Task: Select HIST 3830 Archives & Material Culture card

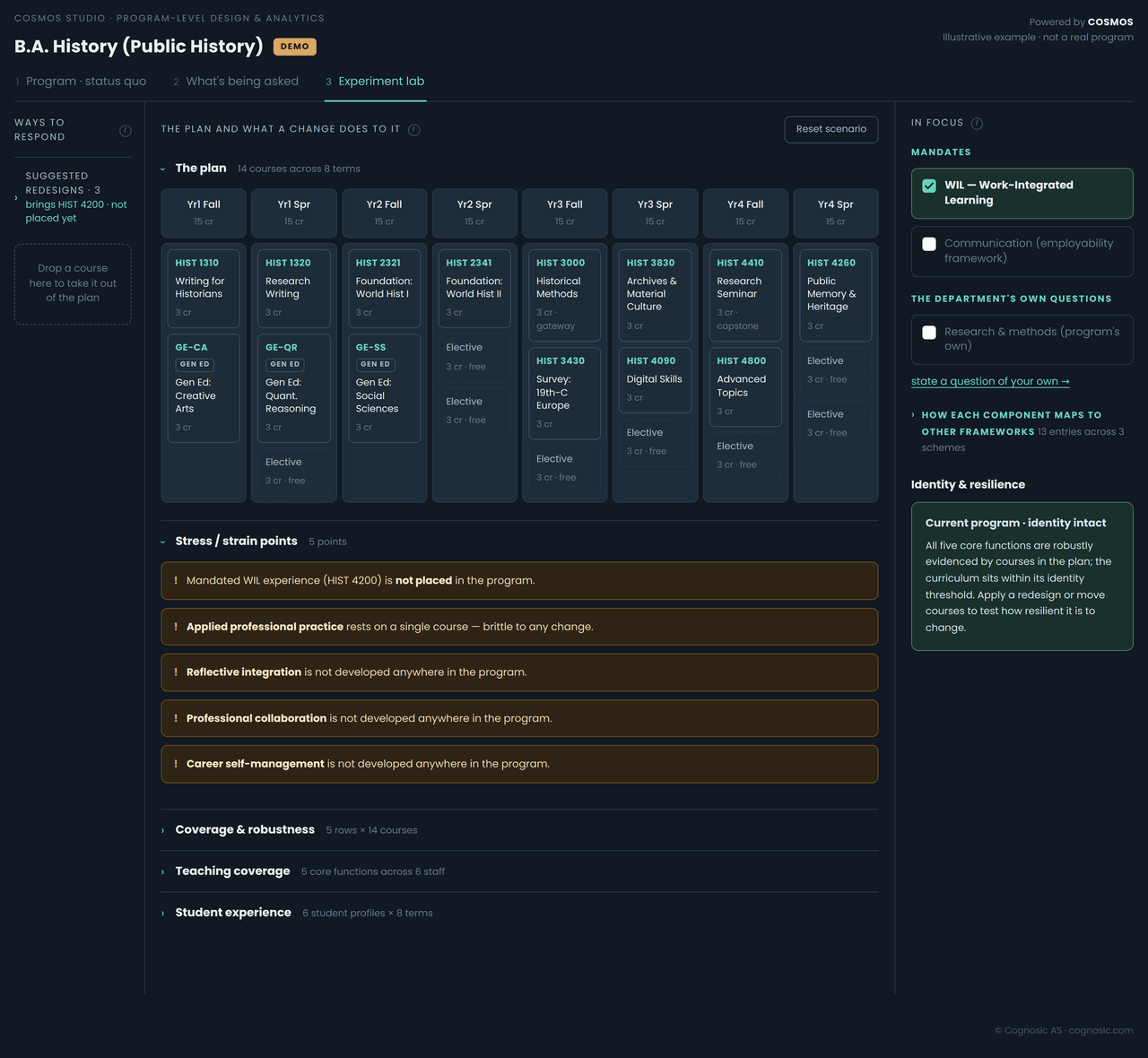Action: [655, 295]
